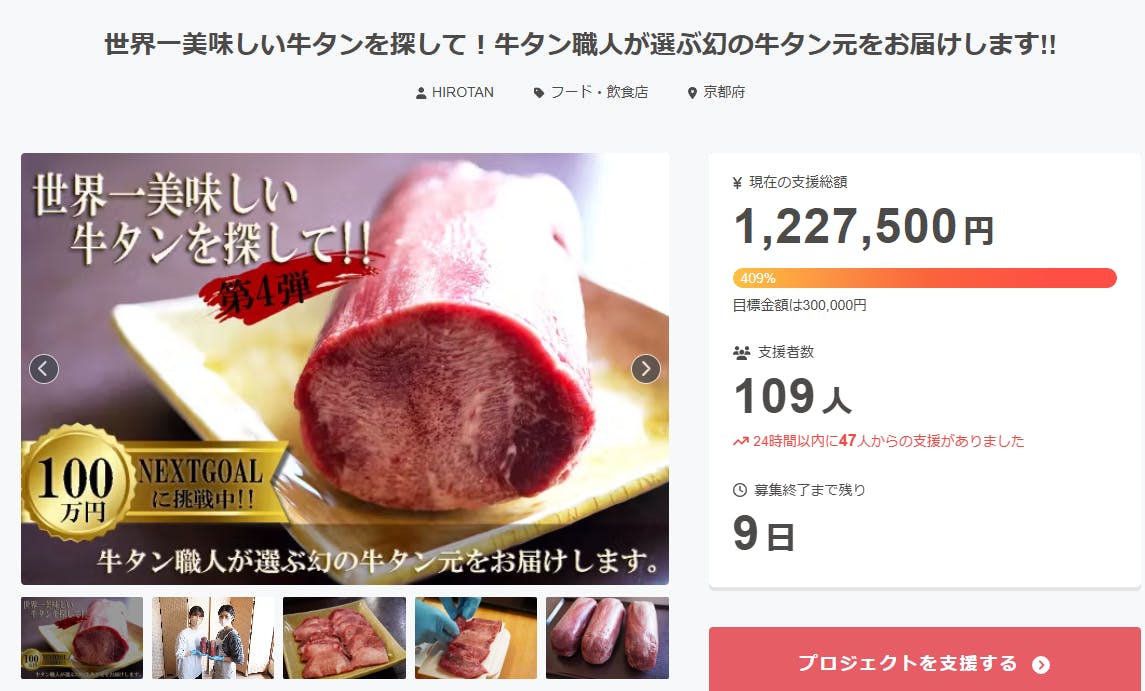1145x691 pixels.
Task: Go to previous slide with left arrow
Action: point(44,369)
